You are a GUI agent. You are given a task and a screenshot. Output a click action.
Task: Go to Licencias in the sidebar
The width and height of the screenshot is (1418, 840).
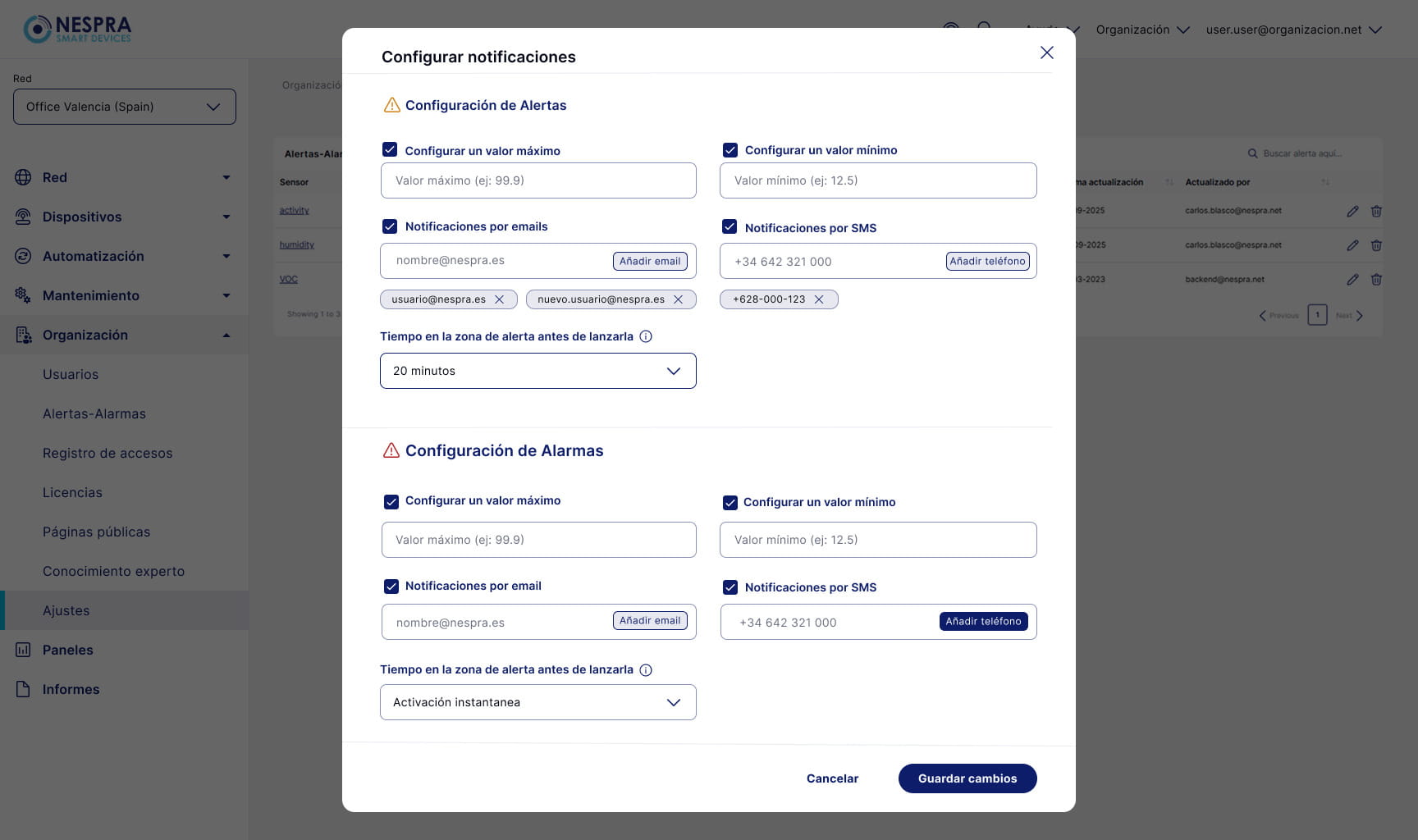pyautogui.click(x=72, y=492)
